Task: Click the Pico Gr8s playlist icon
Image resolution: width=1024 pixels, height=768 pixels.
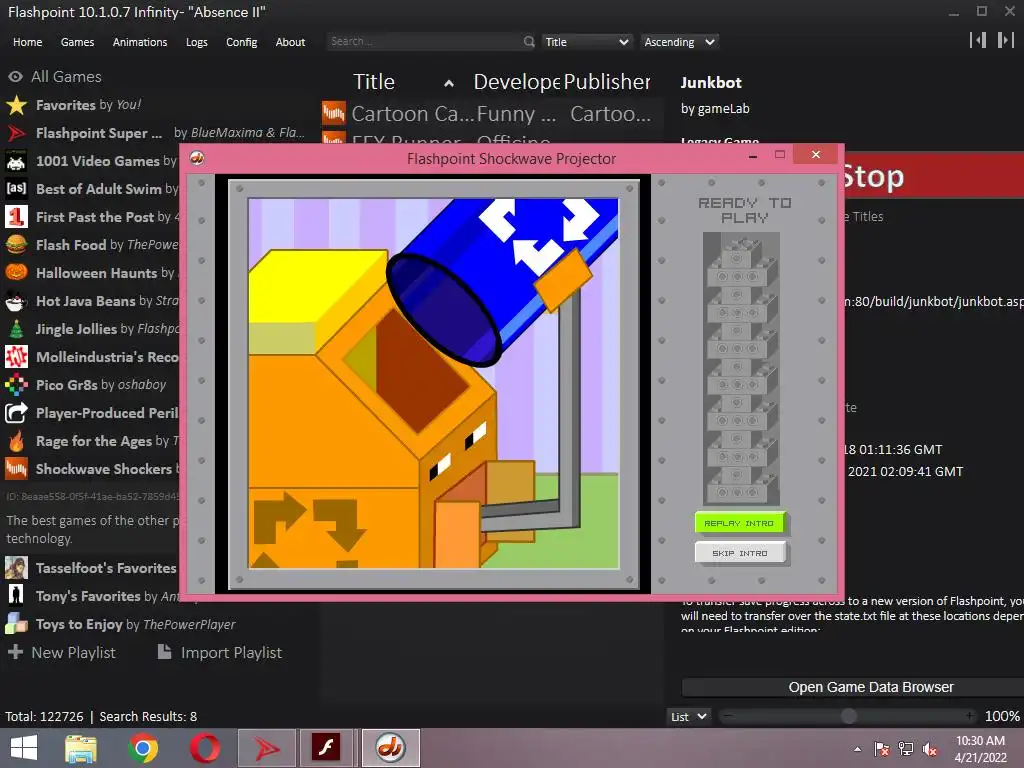Action: tap(16, 385)
